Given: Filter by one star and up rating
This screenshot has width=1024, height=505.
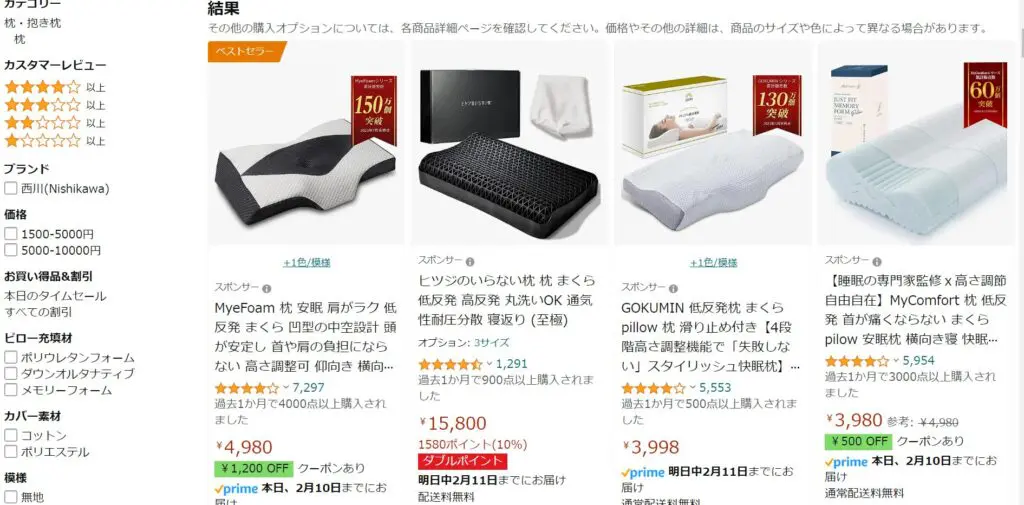Looking at the screenshot, I should [54, 140].
